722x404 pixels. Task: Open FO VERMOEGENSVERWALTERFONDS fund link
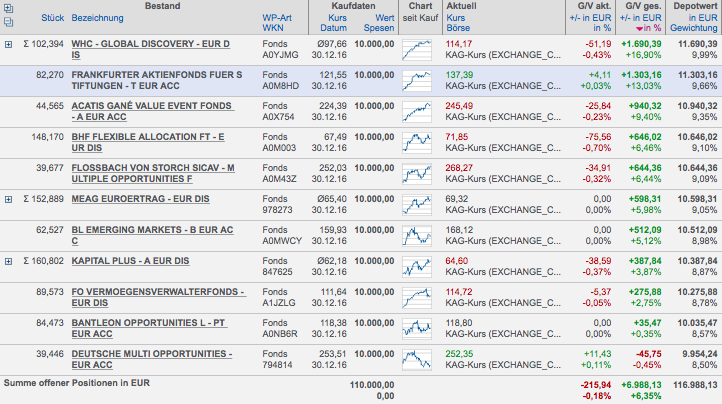tap(159, 297)
